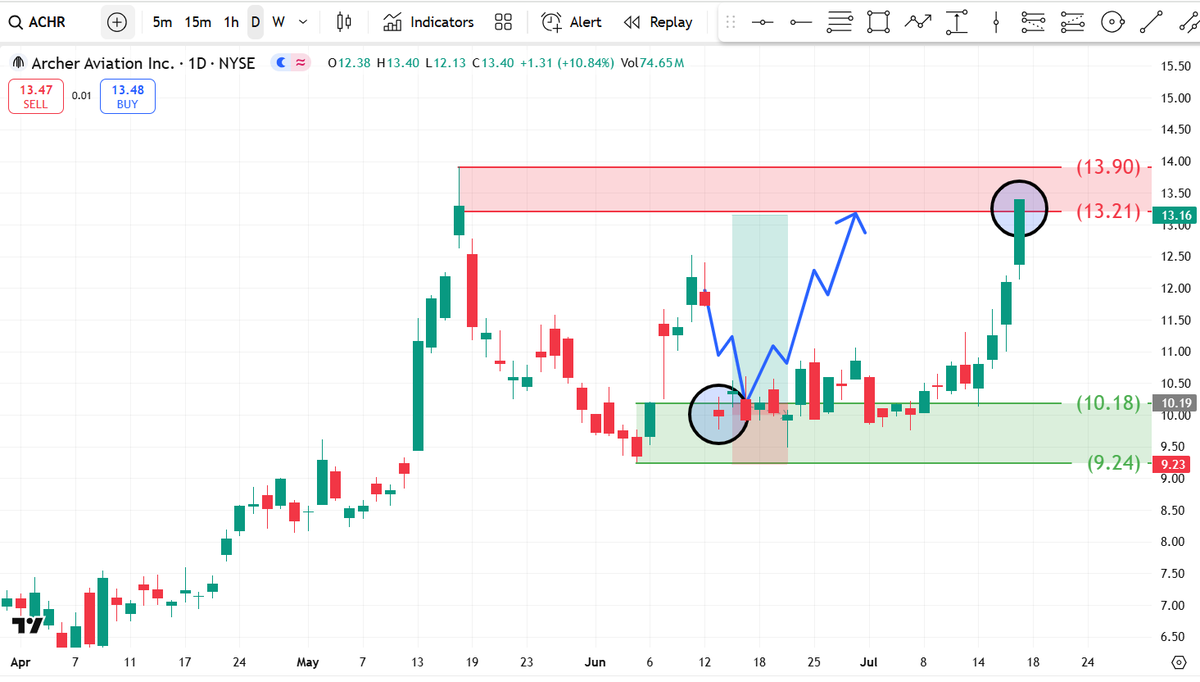Click the May label on time axis
Image resolution: width=1200 pixels, height=682 pixels.
click(x=307, y=662)
